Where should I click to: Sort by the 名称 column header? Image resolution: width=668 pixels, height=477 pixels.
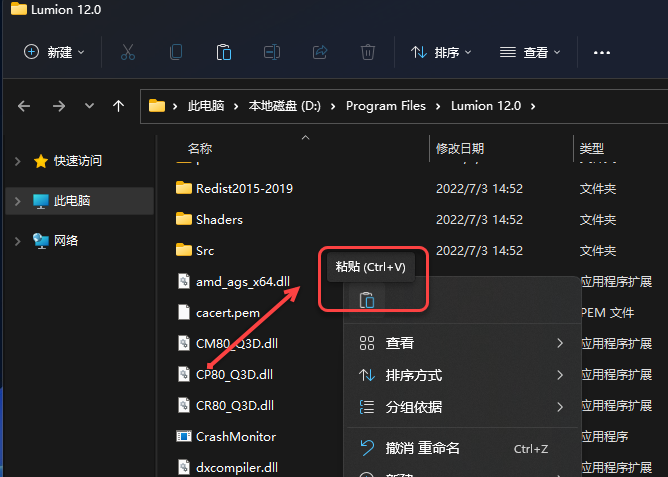200,149
